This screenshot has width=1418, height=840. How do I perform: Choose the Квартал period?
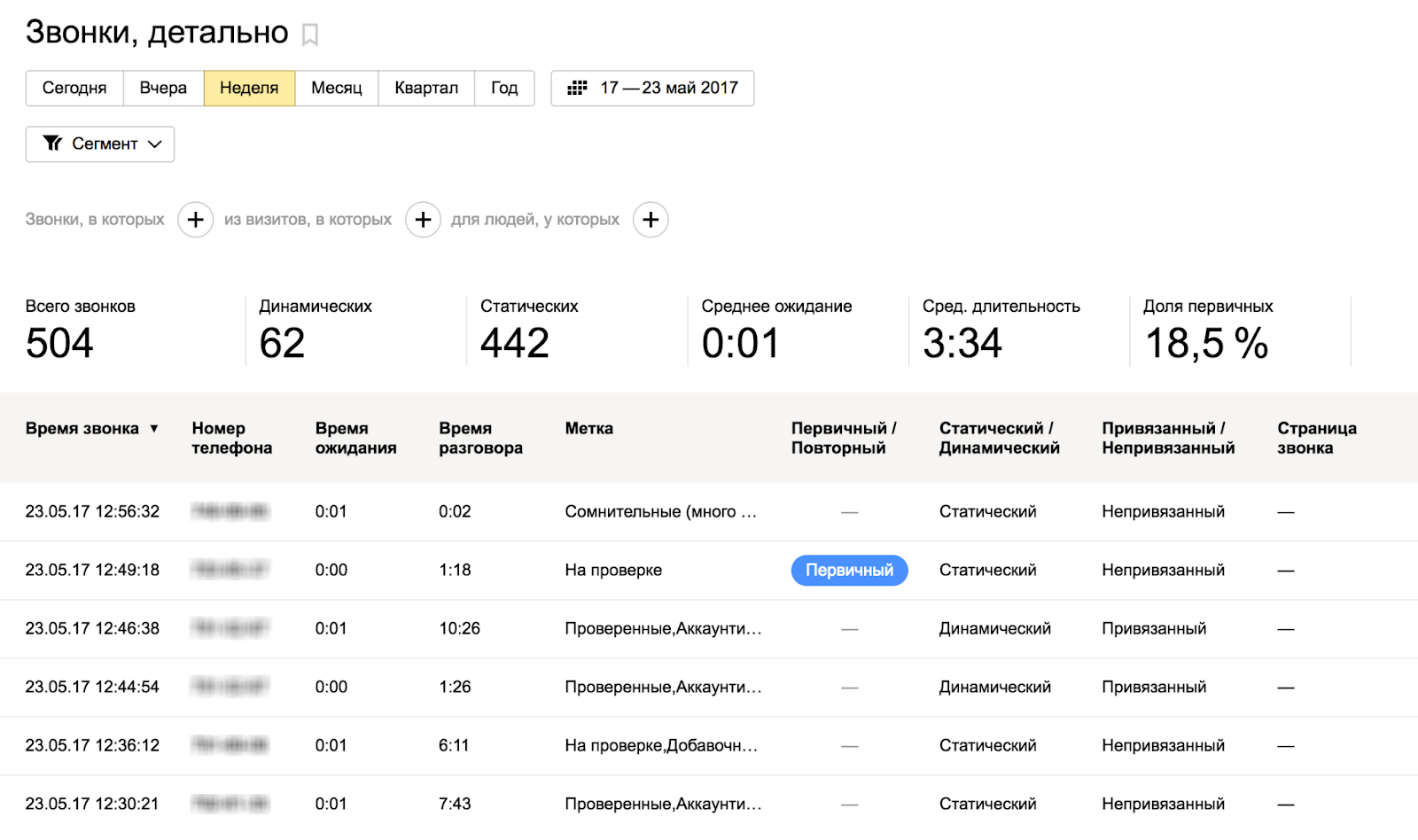tap(426, 88)
